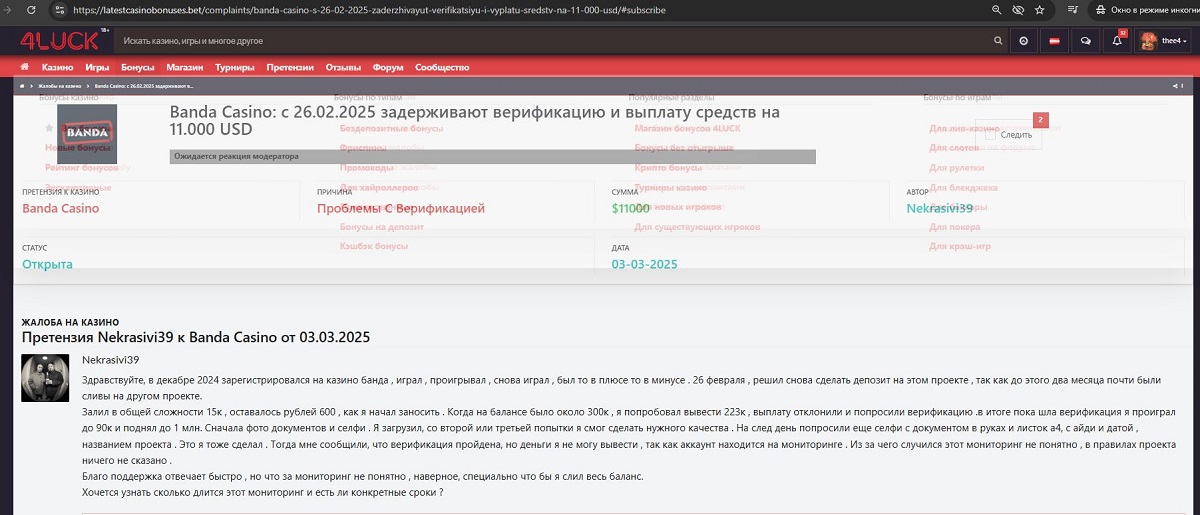The image size is (1200, 515).
Task: Open the Бонусы menu in the navigation bar
Action: coord(137,67)
